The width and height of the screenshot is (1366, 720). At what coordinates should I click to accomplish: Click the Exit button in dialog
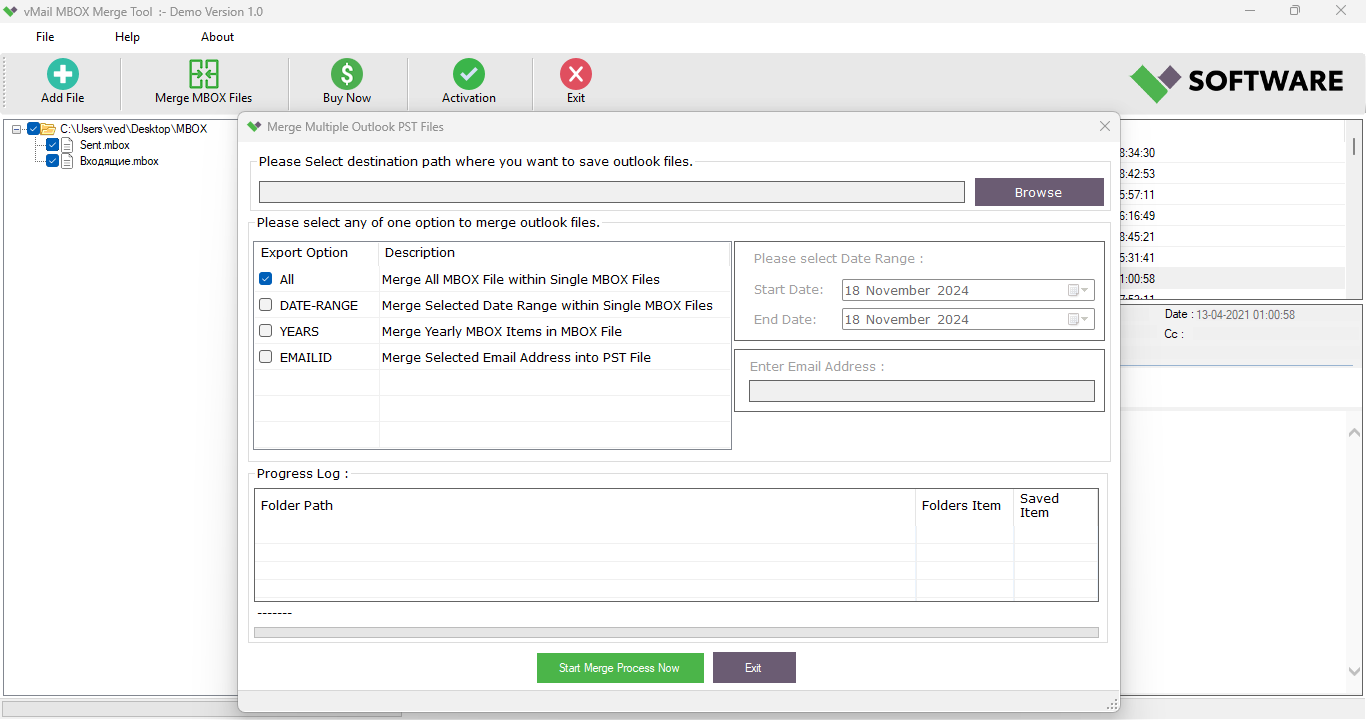[754, 668]
